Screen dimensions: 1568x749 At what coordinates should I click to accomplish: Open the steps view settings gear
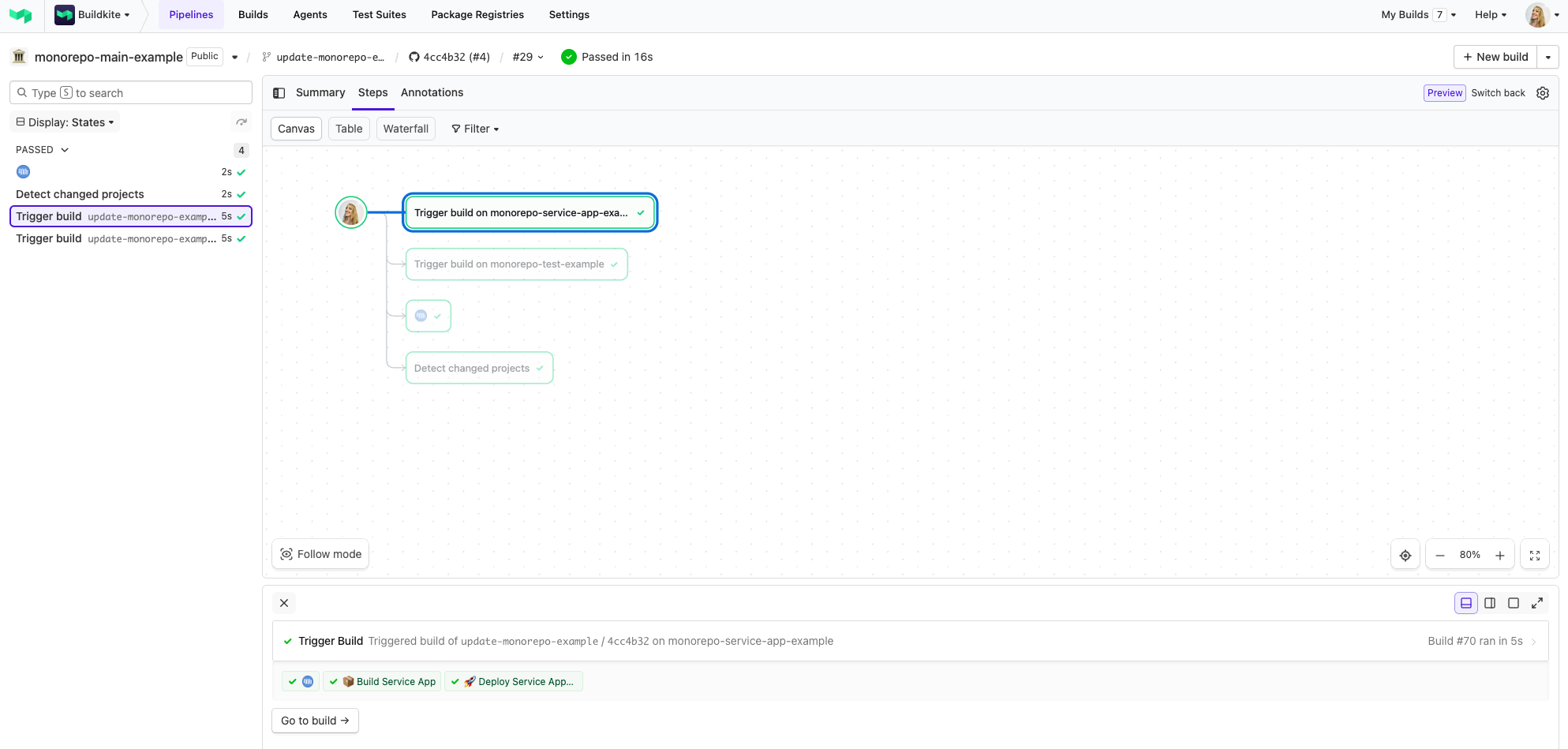click(x=1543, y=93)
